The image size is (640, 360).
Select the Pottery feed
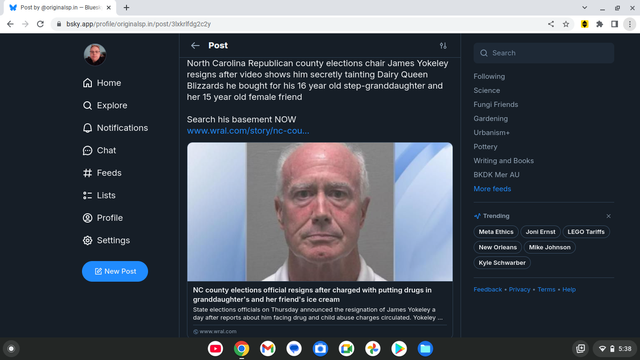485,147
